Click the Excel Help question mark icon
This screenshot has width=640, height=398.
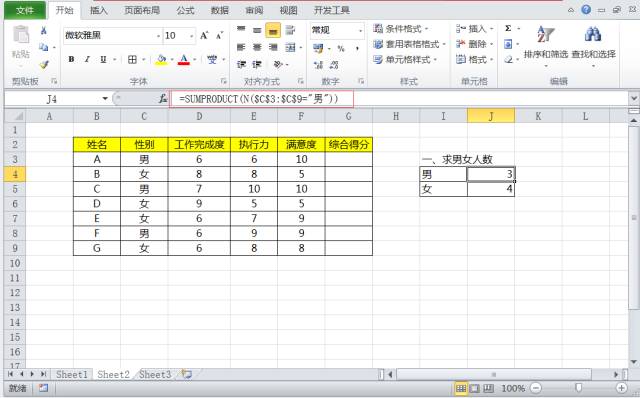[x=586, y=10]
